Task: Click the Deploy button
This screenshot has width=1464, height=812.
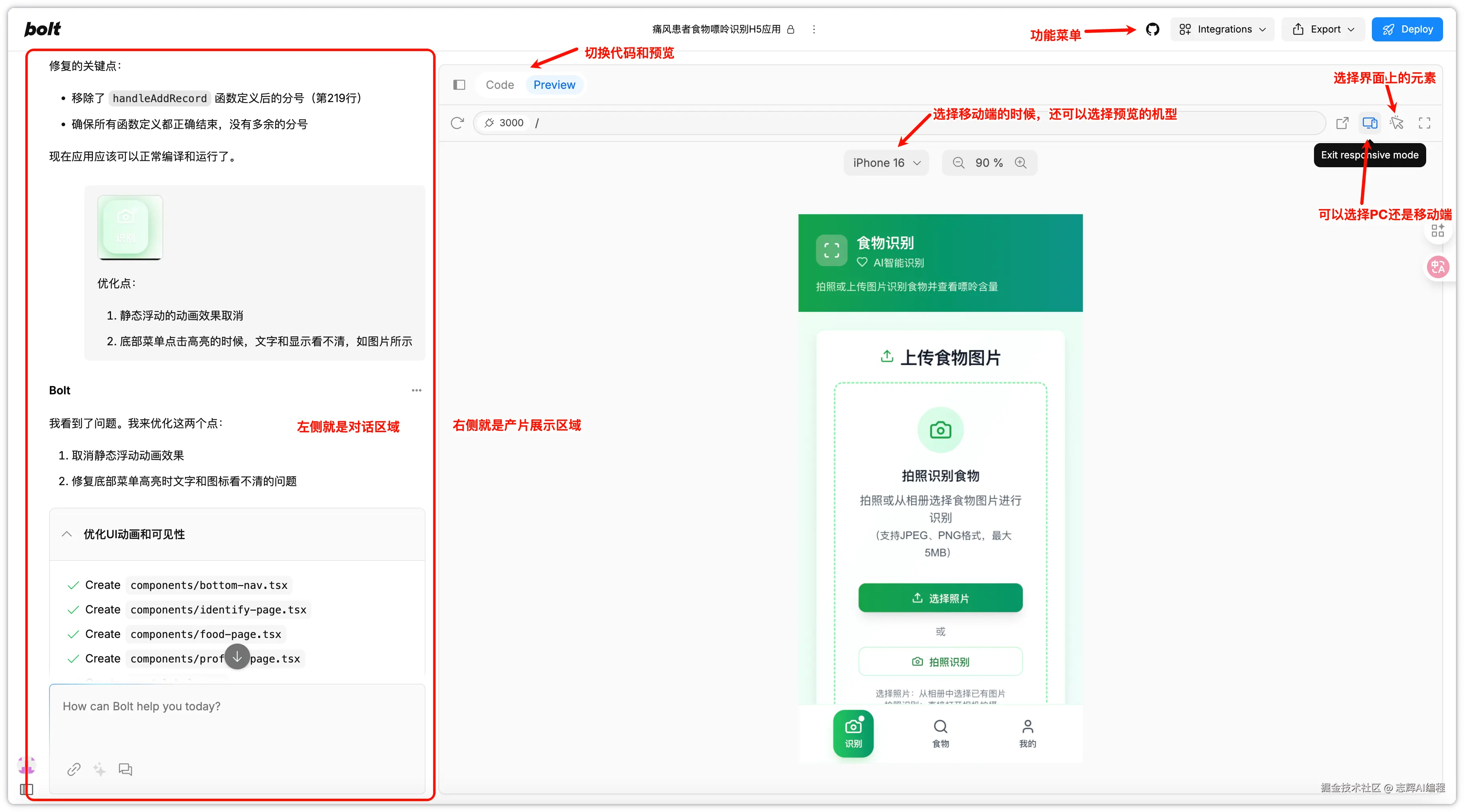Action: (1406, 29)
